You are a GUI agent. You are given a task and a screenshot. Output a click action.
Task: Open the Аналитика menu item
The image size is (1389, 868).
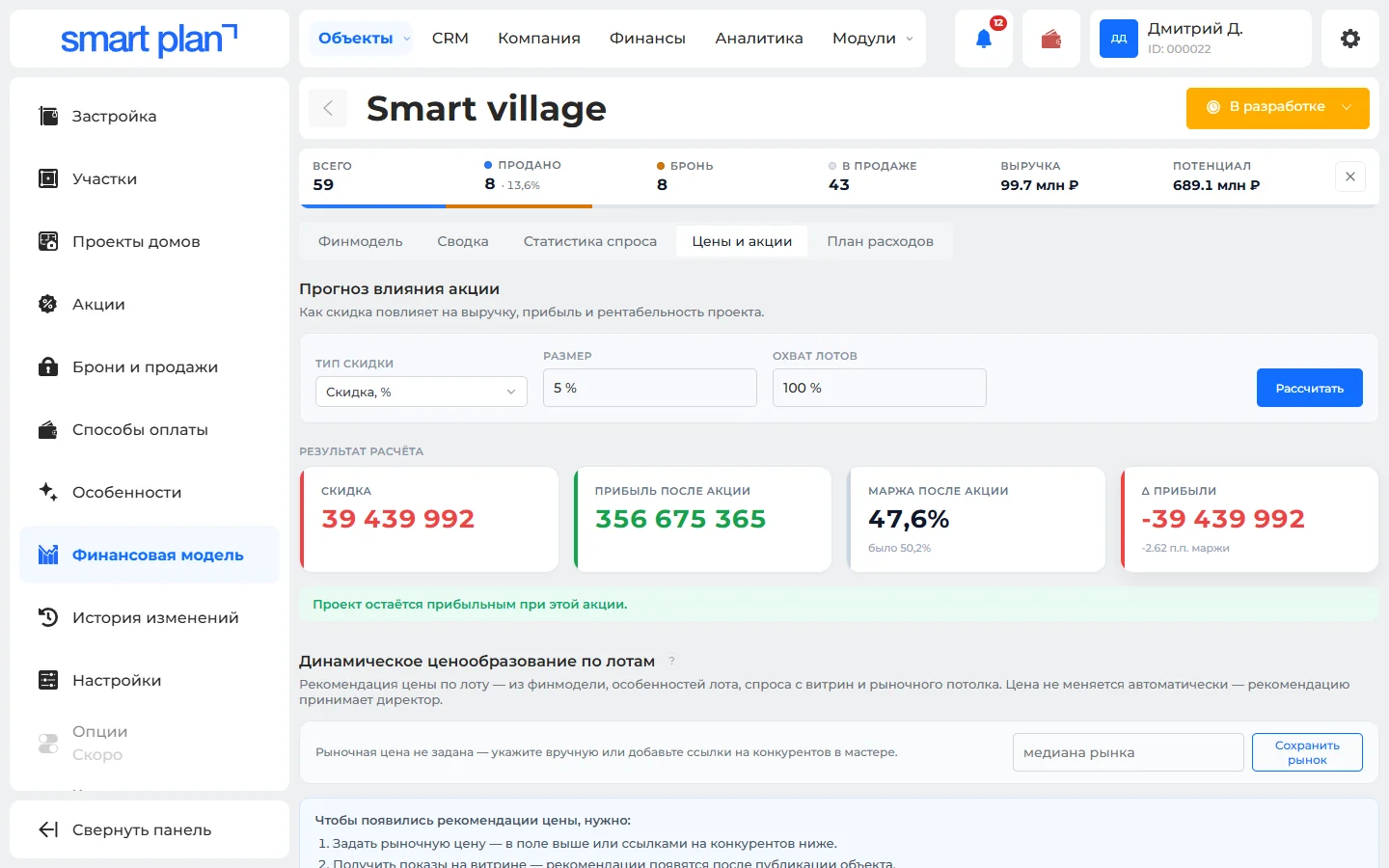(759, 39)
